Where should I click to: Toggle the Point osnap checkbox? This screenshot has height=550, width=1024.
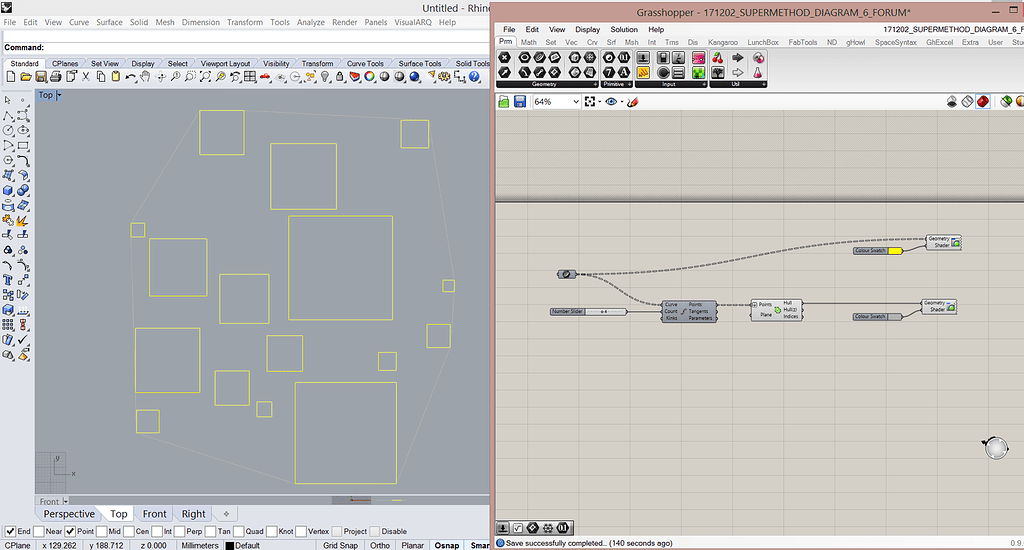pos(71,532)
